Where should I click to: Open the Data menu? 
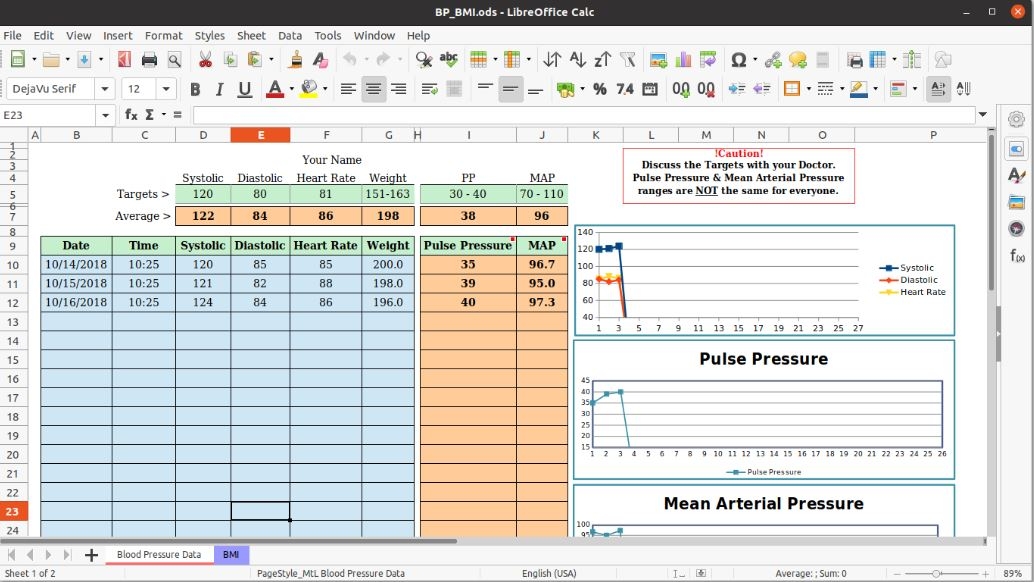(290, 35)
